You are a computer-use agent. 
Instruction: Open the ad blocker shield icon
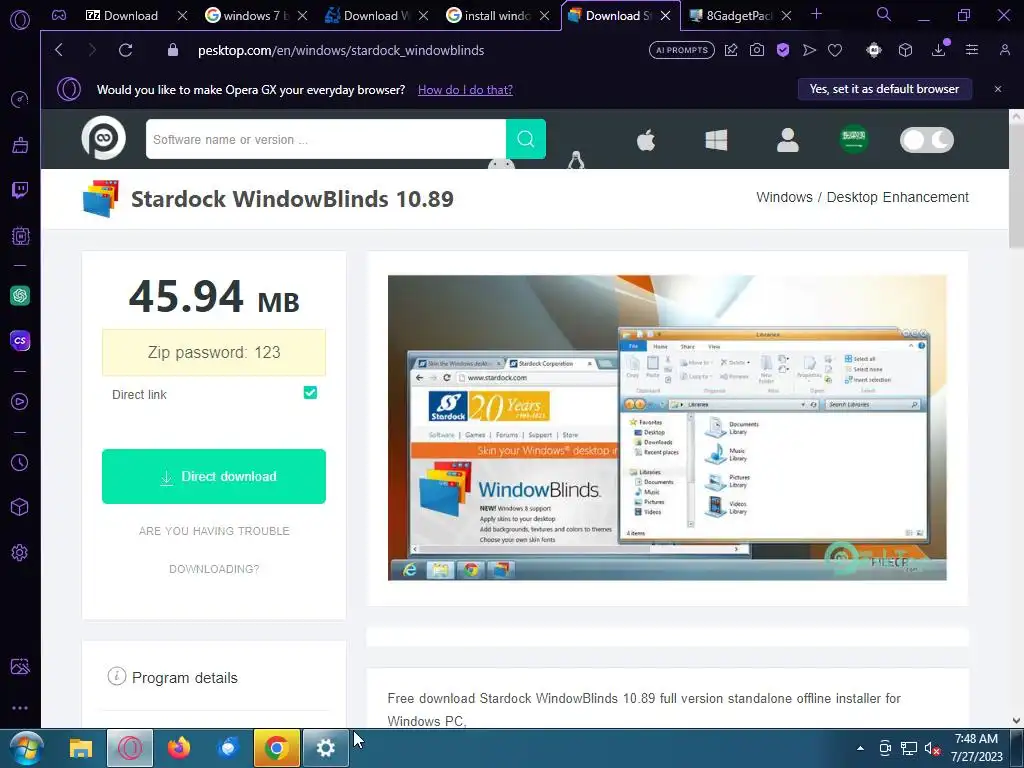(783, 50)
